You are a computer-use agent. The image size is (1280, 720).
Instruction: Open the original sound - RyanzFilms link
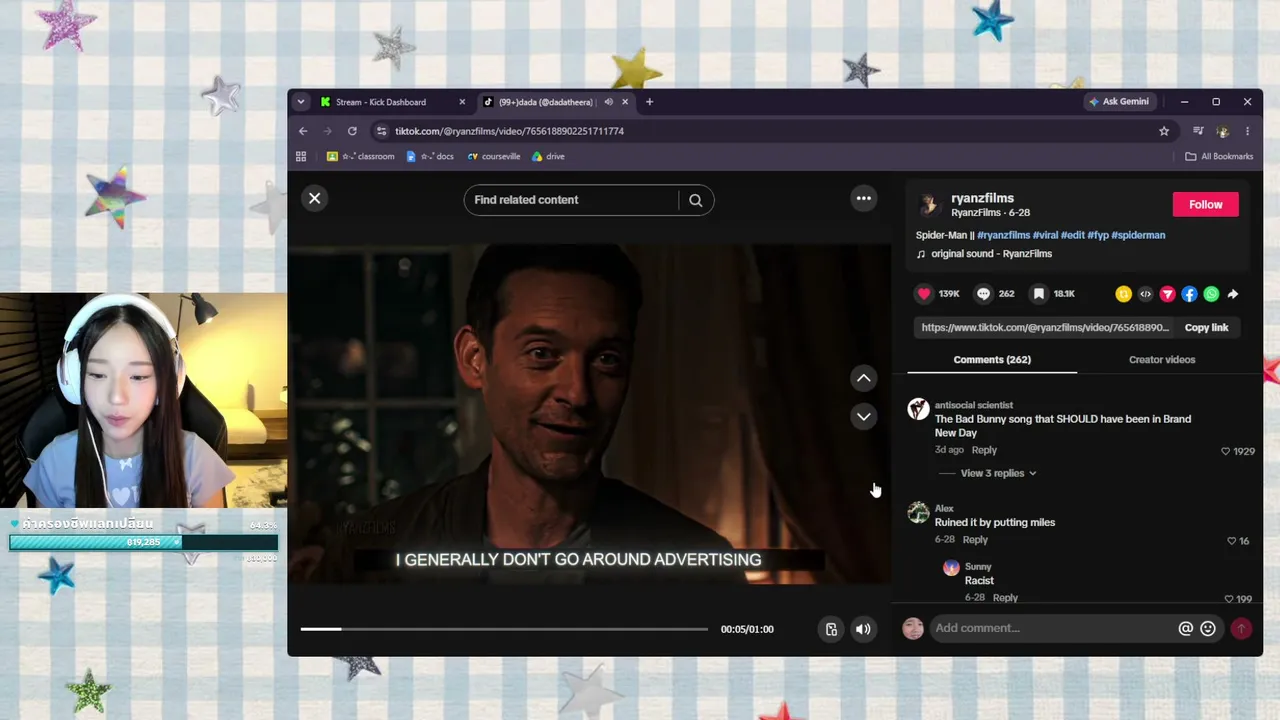tap(991, 254)
